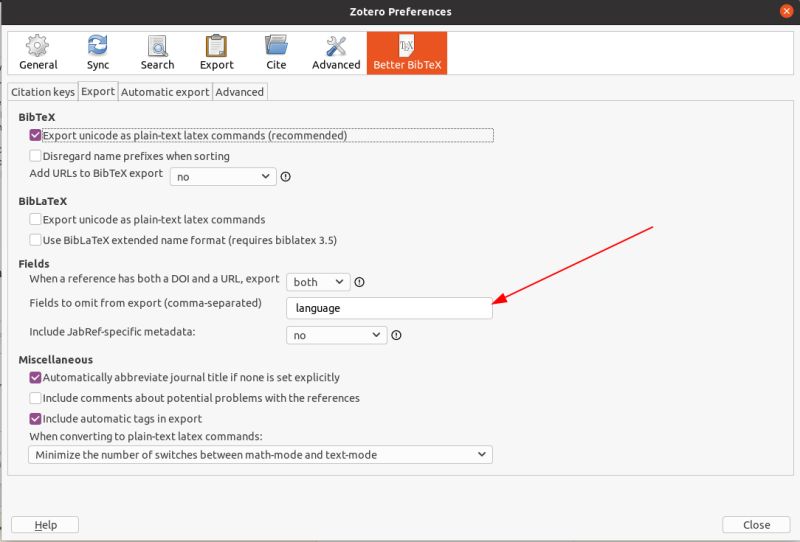Open the Include JabRef-specific metadata dropdown
The image size is (800, 542).
[337, 335]
